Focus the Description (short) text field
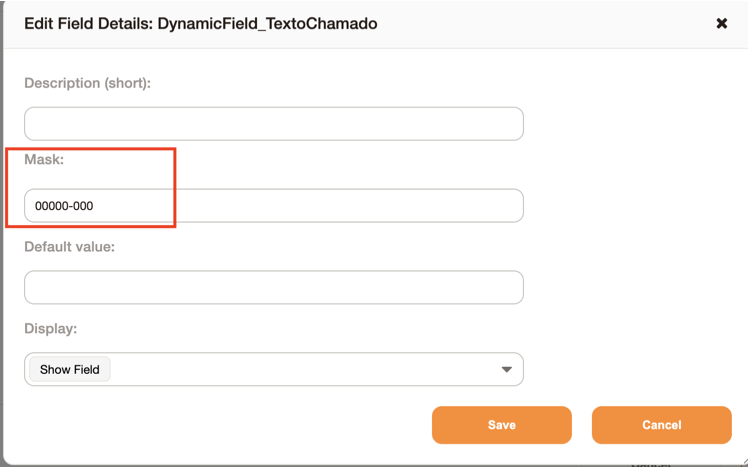 pyautogui.click(x=274, y=124)
